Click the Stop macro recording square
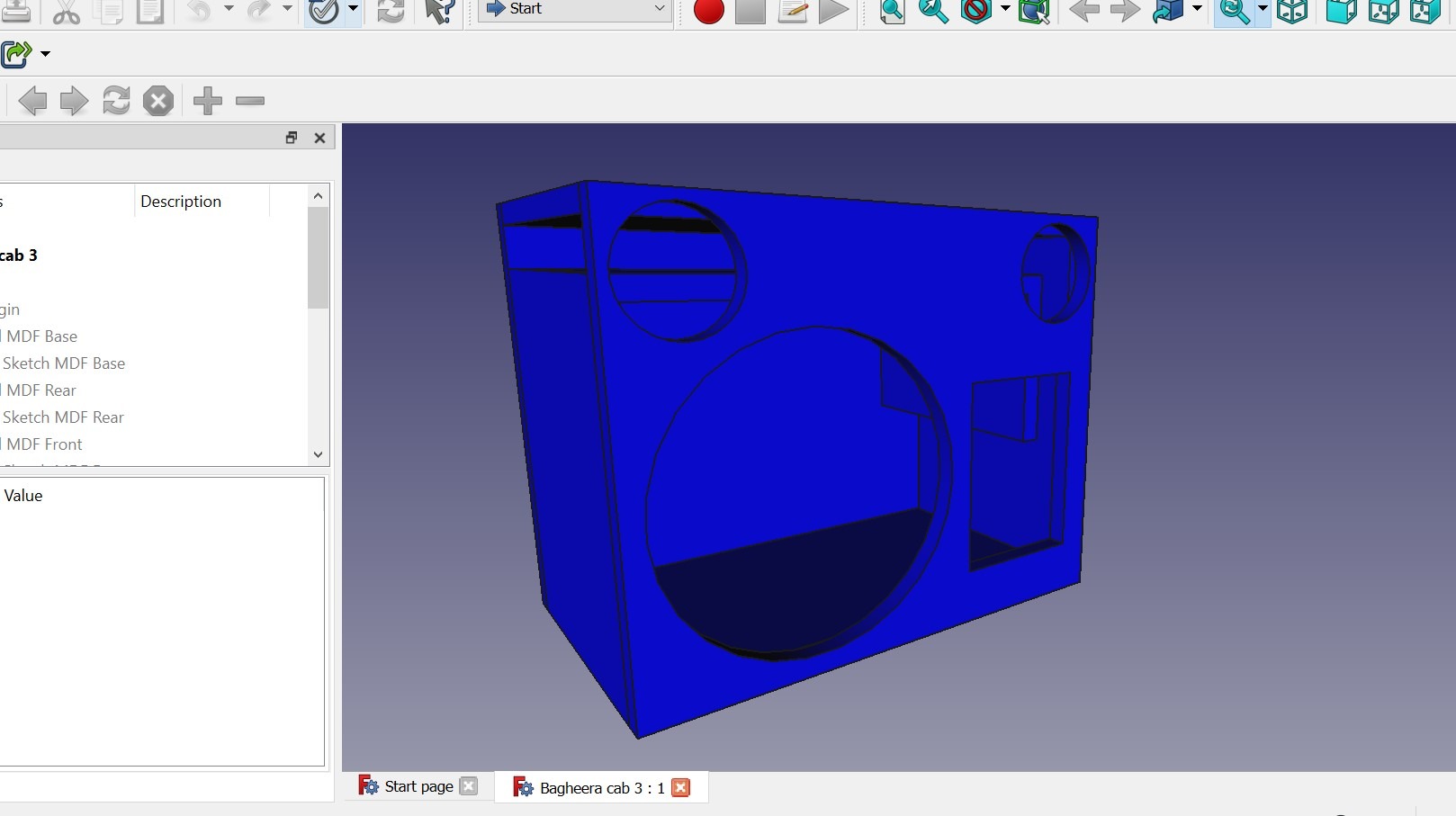The image size is (1456, 816). (x=750, y=12)
